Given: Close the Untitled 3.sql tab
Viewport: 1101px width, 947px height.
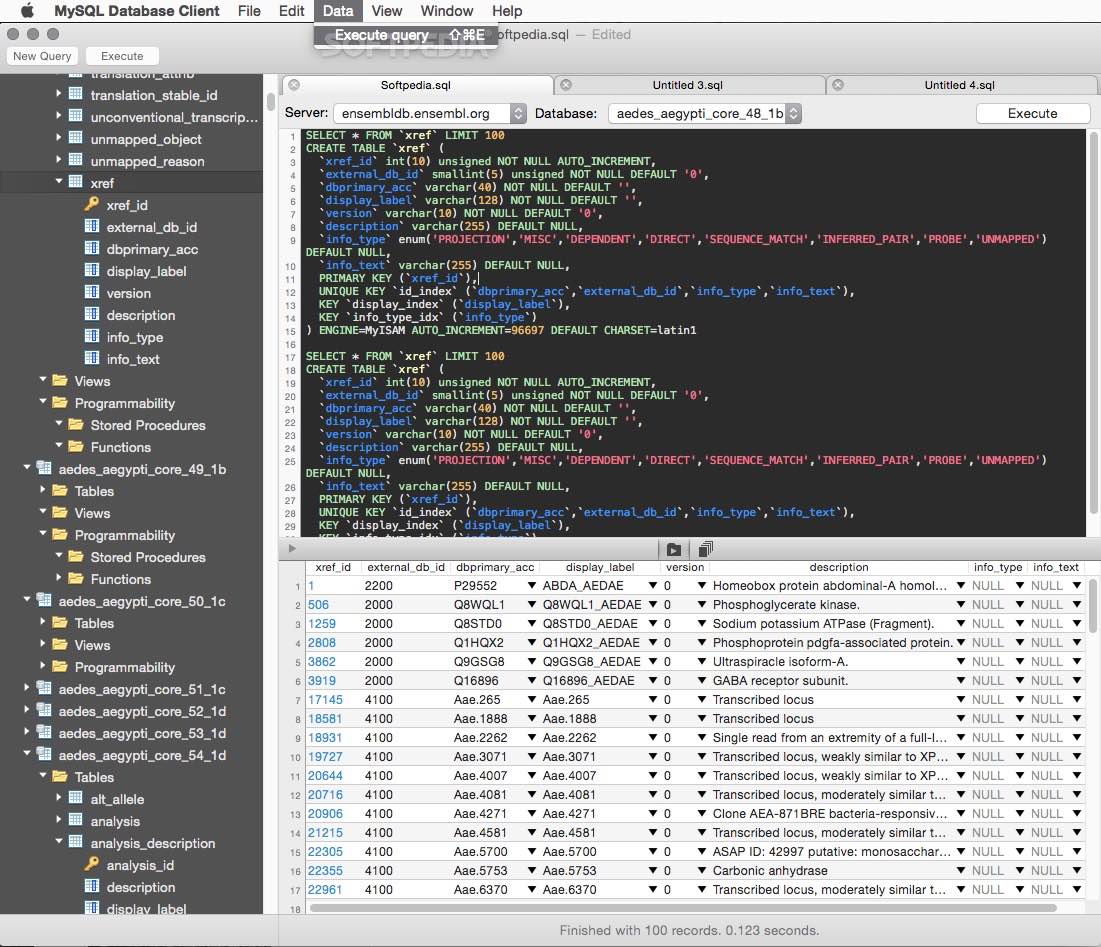Looking at the screenshot, I should coord(566,85).
